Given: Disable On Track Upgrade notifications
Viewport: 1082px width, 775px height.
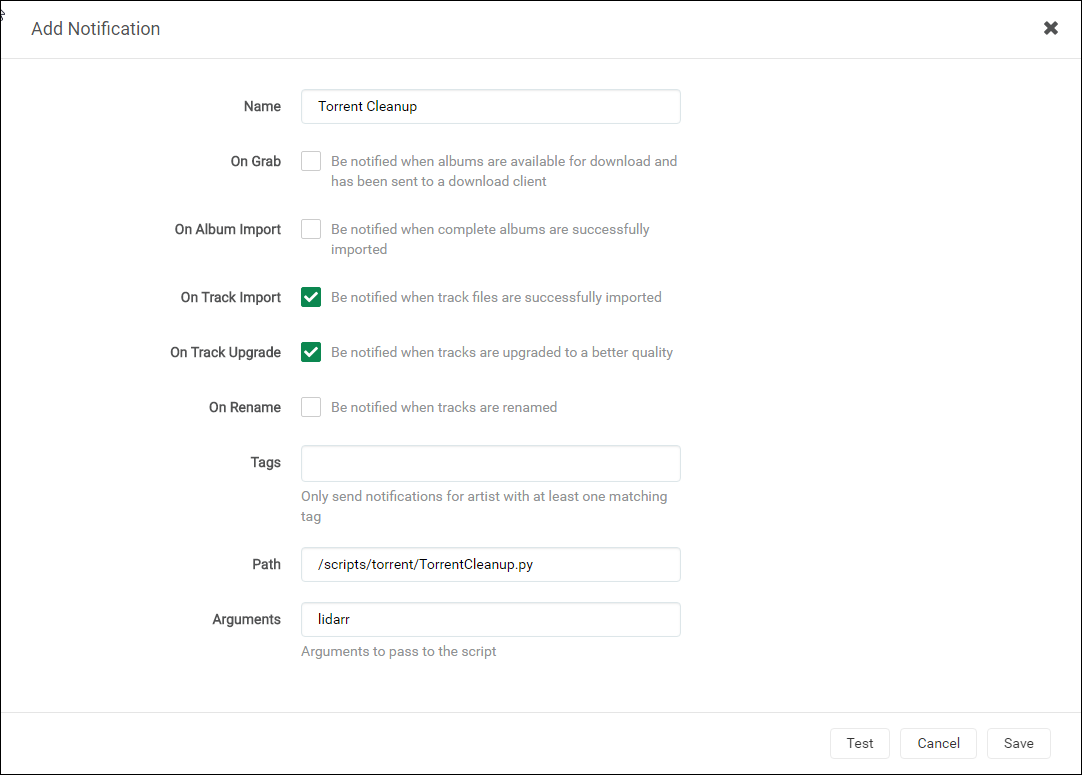Looking at the screenshot, I should point(310,352).
